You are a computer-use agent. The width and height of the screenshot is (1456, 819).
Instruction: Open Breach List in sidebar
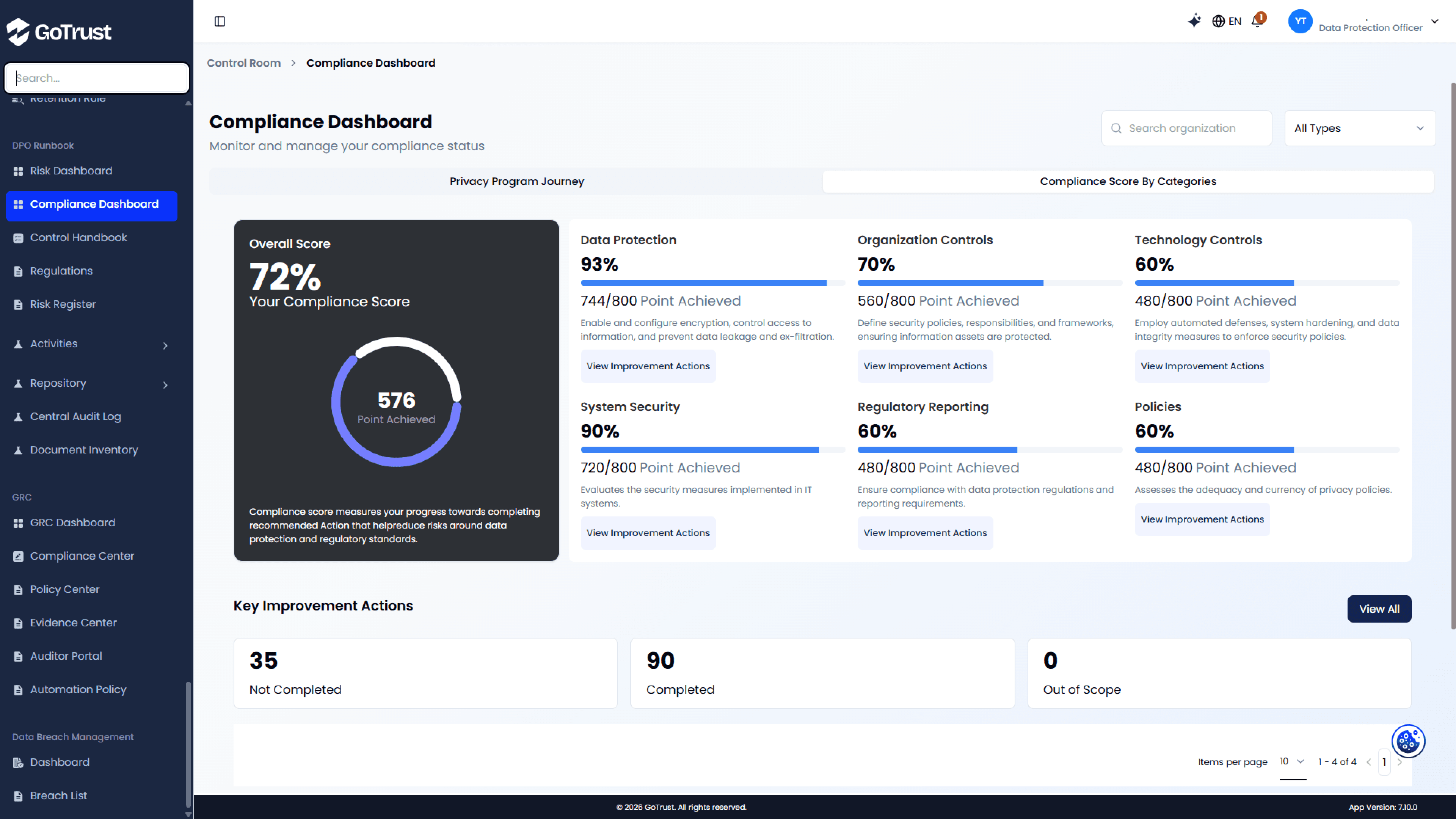[x=91, y=796]
